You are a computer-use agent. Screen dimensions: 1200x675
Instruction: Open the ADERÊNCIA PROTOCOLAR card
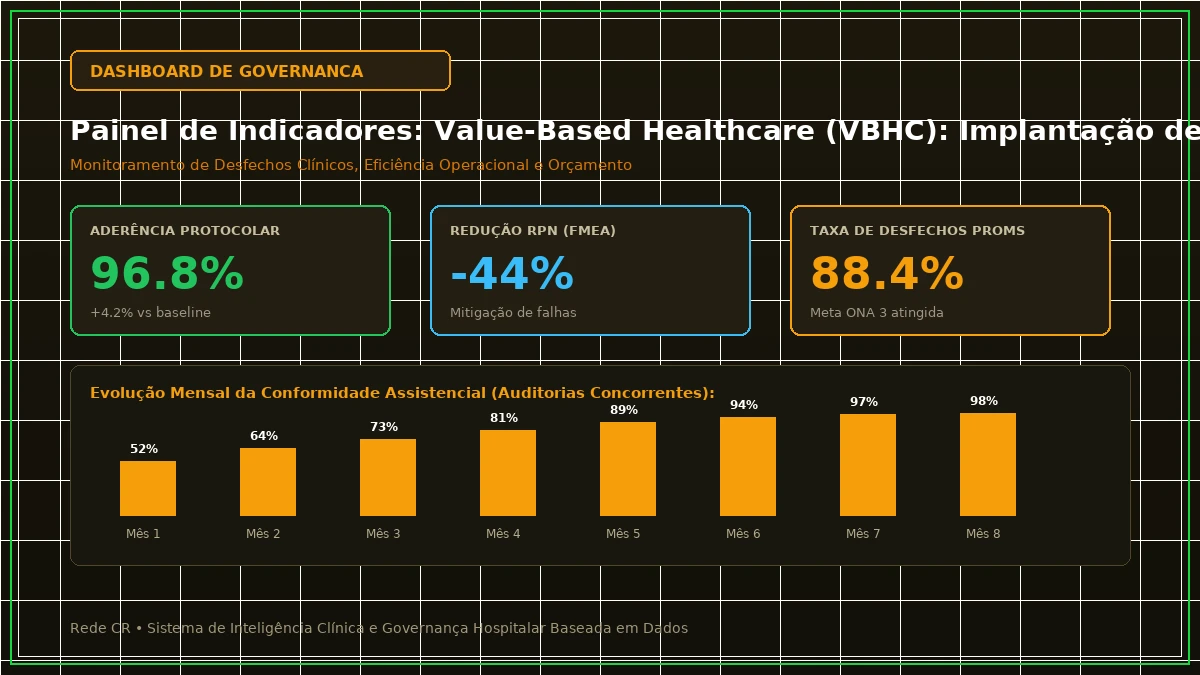230,270
